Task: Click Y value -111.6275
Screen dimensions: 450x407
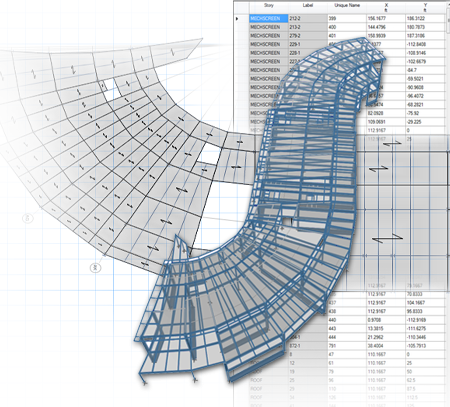Action: click(425, 329)
